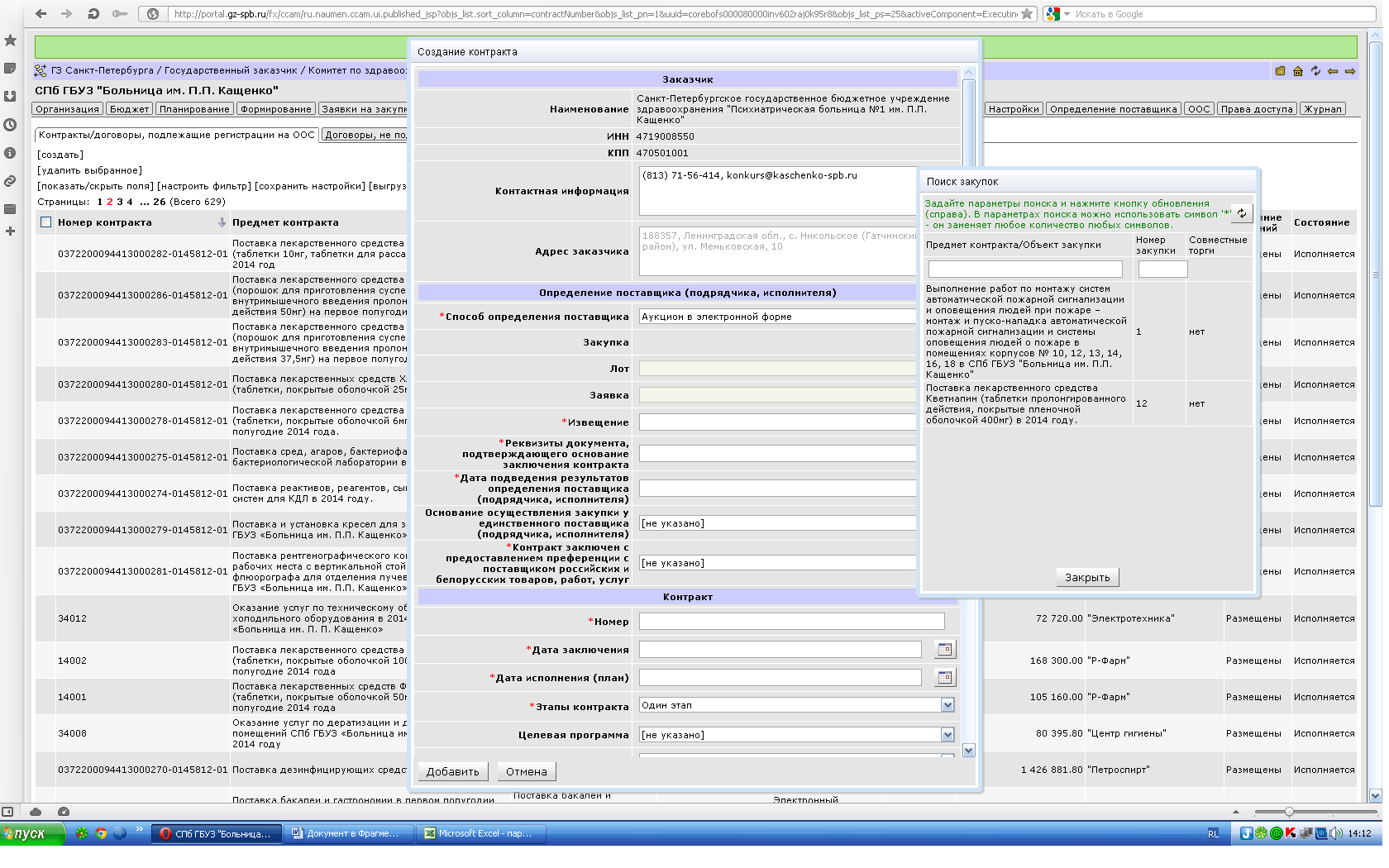Screen dimensions: 1389x868
Task: Open the Права доступа menu tab
Action: 1257,109
